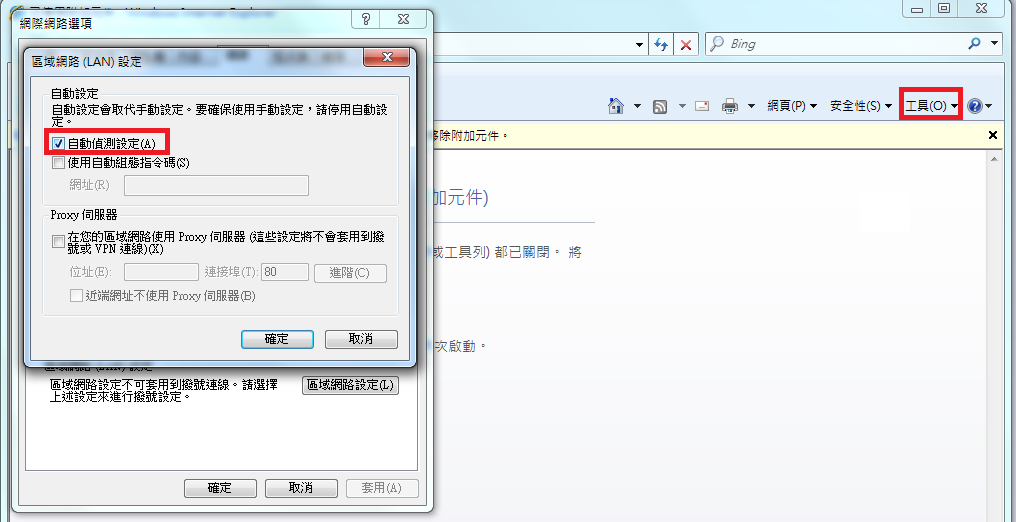Click the Stop red X icon
1016x522 pixels.
point(686,45)
